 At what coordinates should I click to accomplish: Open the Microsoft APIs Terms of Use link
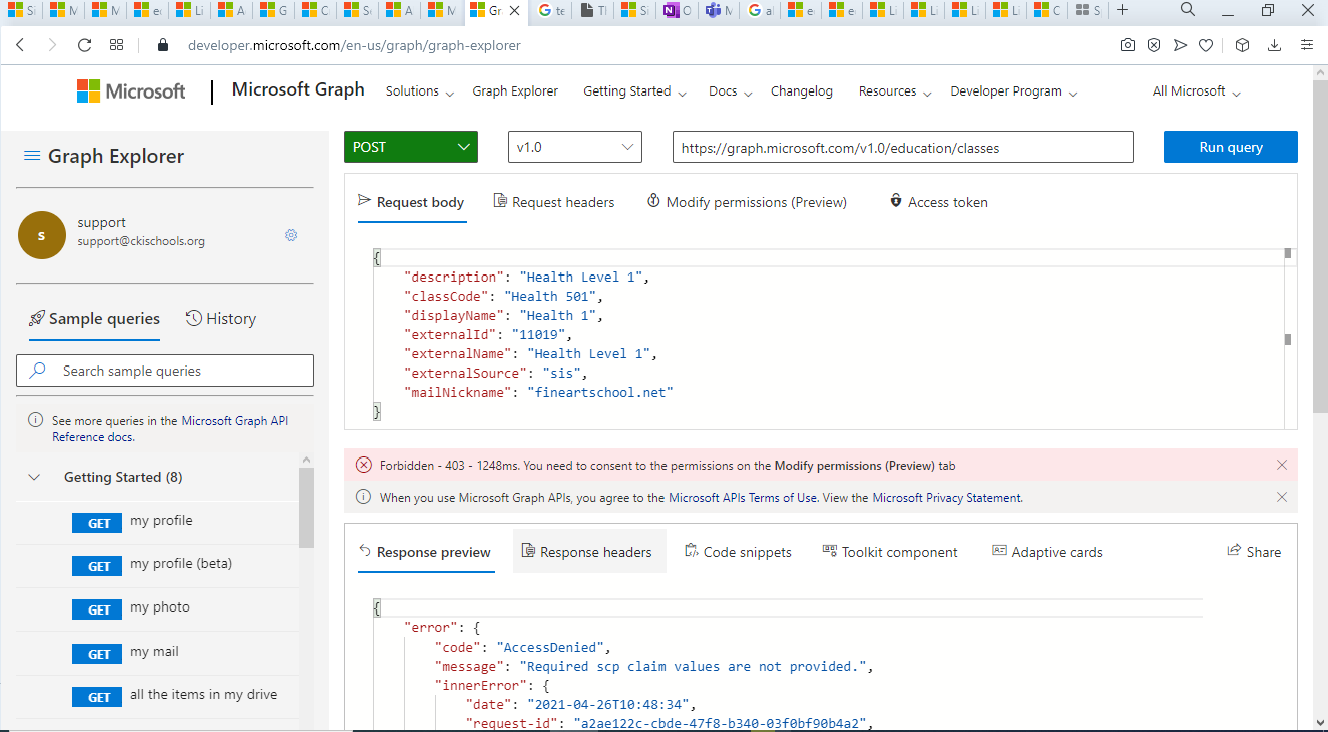743,498
